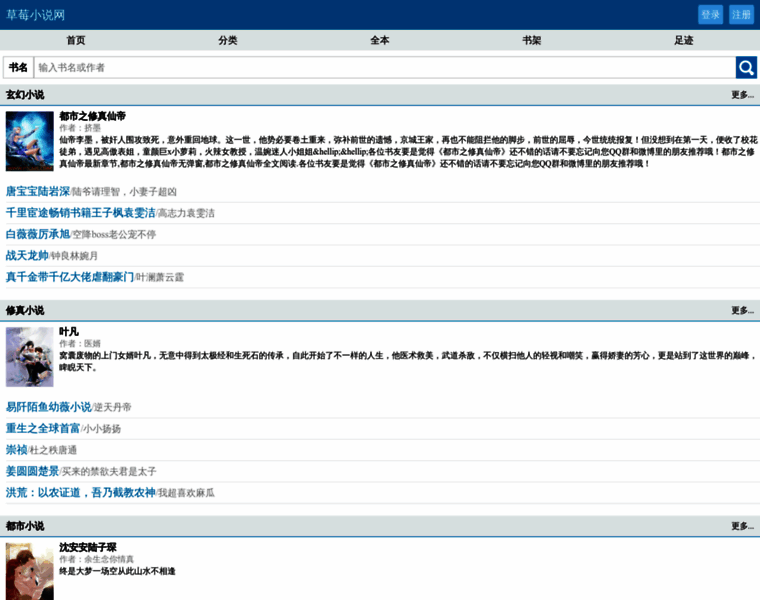Screen dimensions: 760x600
Task: Open the 叶凡 title link
Action: click(x=69, y=332)
